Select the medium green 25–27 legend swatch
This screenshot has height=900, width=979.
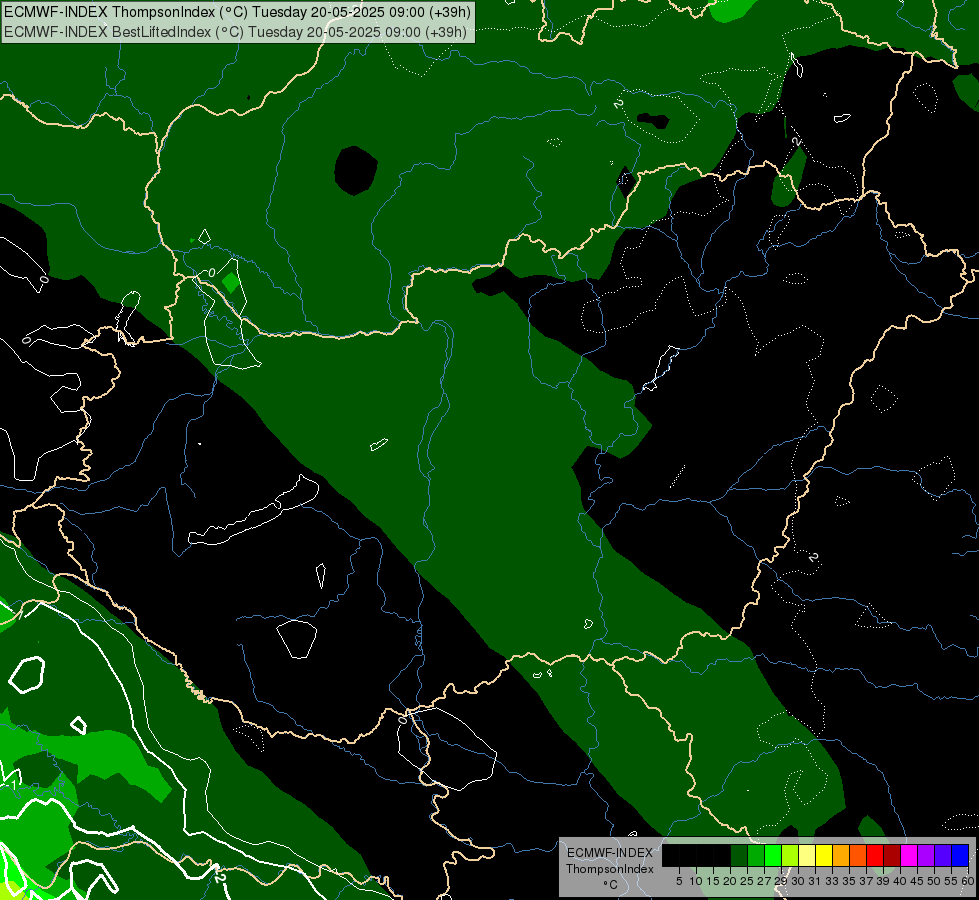(755, 855)
